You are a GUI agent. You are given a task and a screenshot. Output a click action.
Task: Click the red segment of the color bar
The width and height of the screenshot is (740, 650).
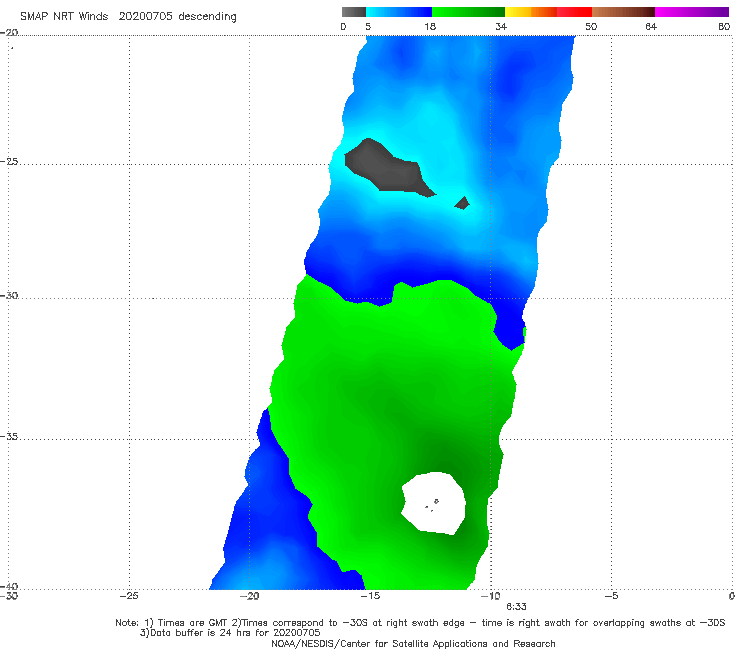pos(574,12)
